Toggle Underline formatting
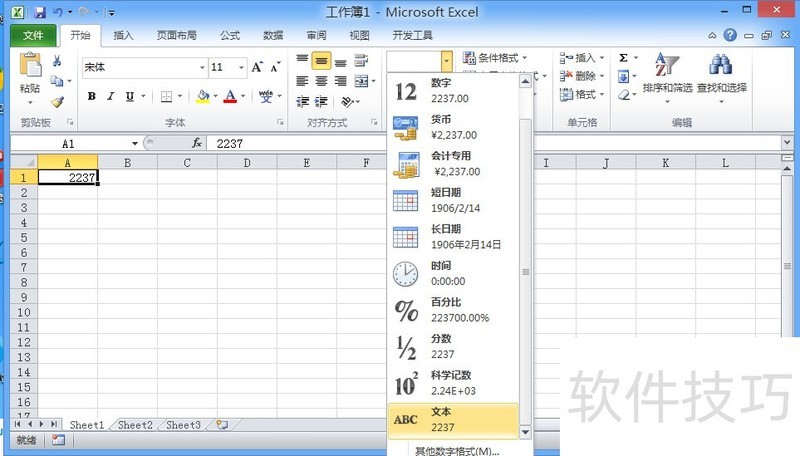The image size is (800, 456). point(130,96)
